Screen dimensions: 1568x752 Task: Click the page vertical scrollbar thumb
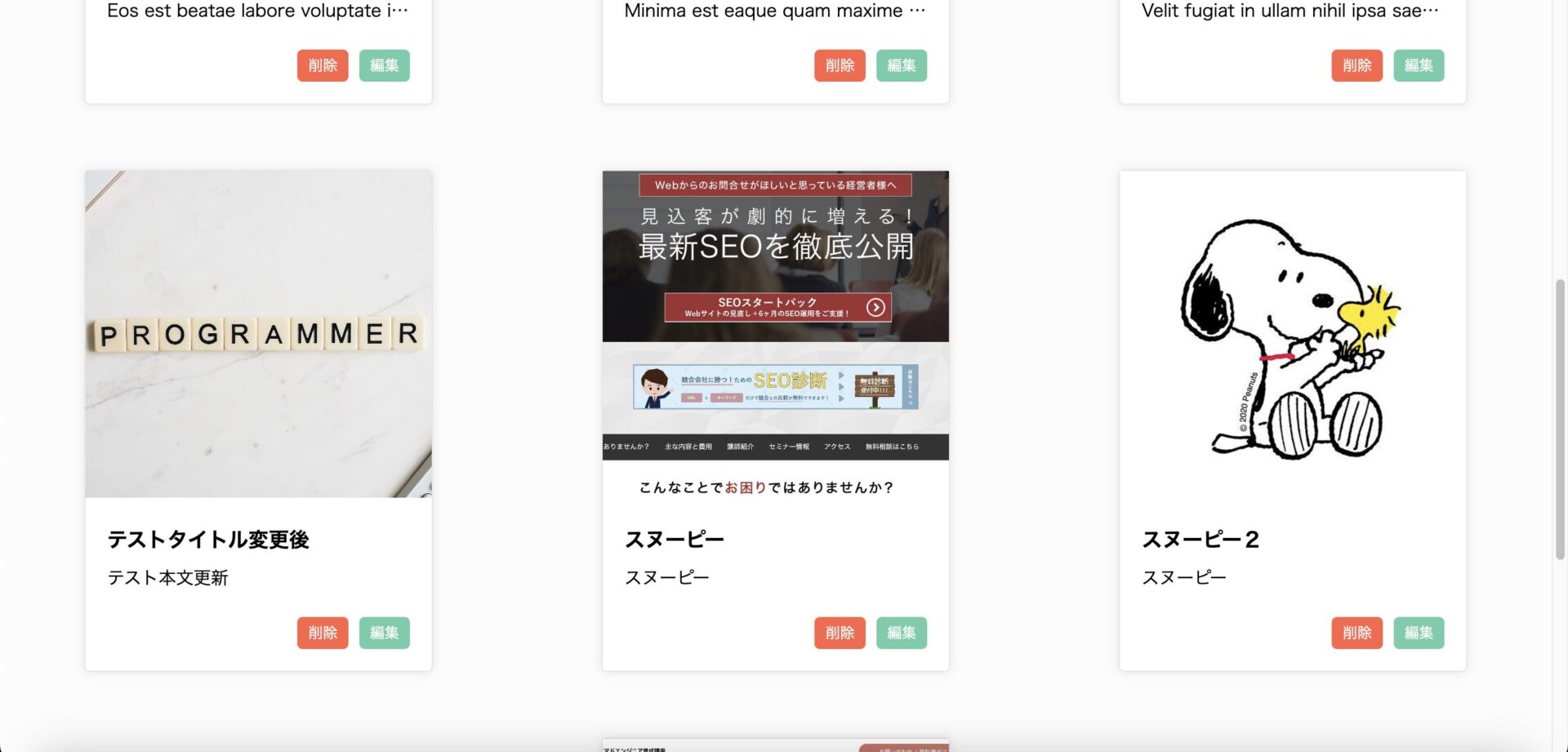tap(1560, 419)
